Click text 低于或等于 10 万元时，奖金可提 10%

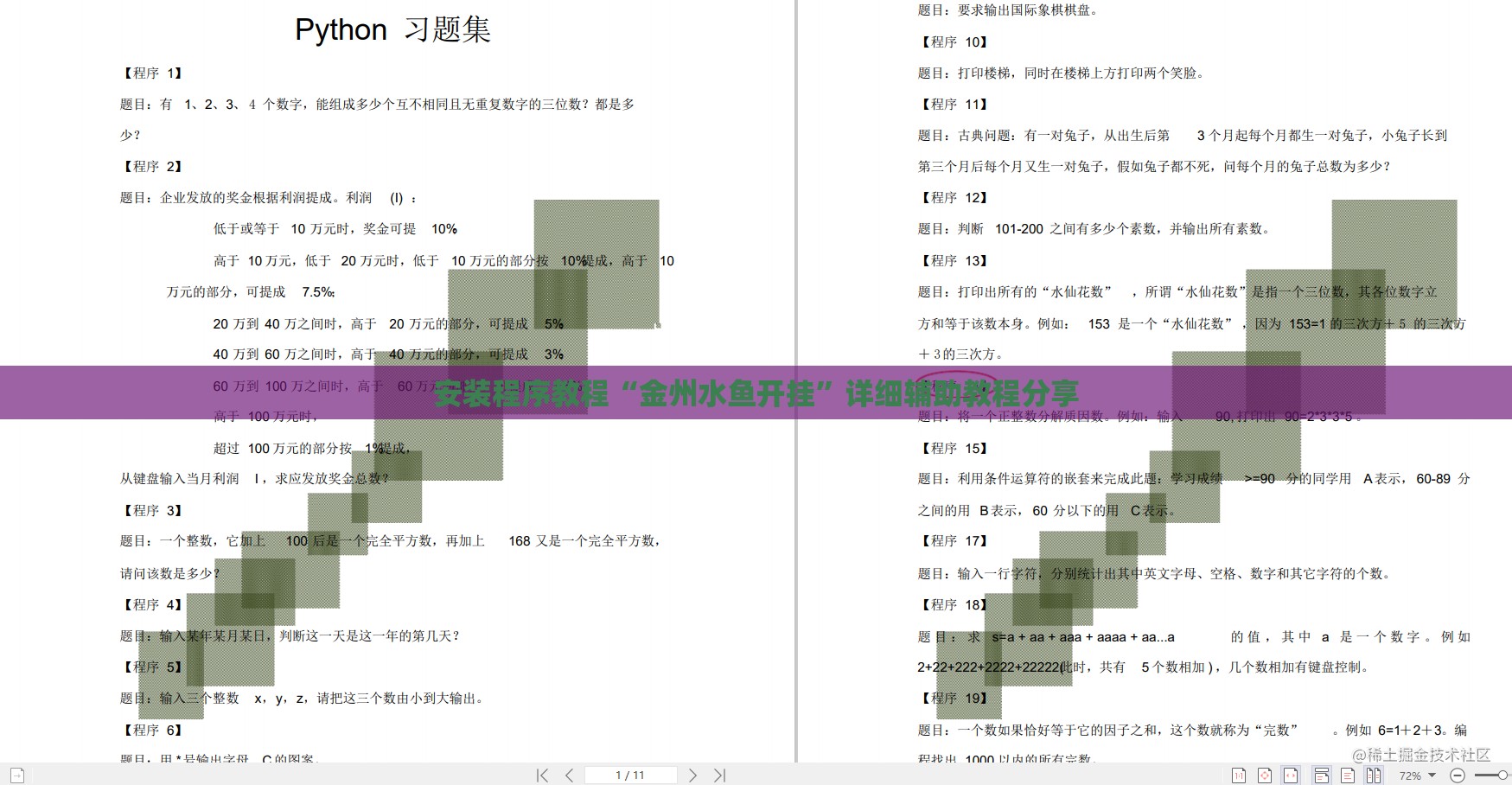pyautogui.click(x=335, y=229)
